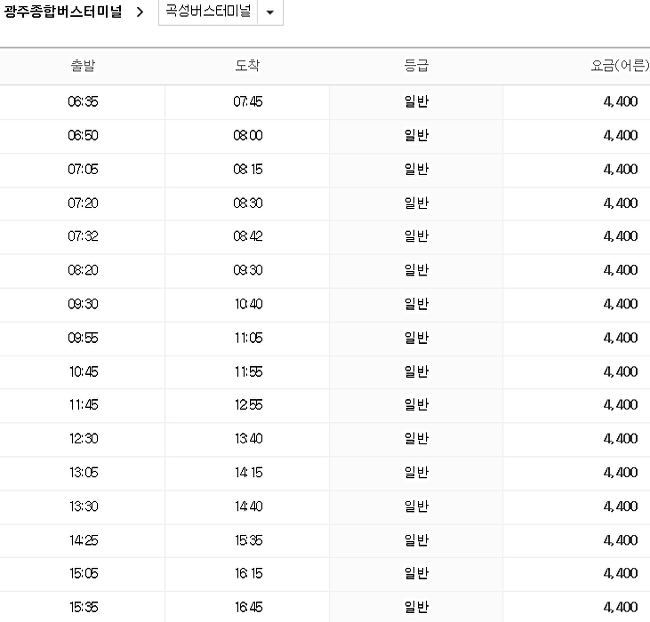Click the 4,400 fare in 10:45 row
This screenshot has width=650, height=622.
pyautogui.click(x=621, y=372)
